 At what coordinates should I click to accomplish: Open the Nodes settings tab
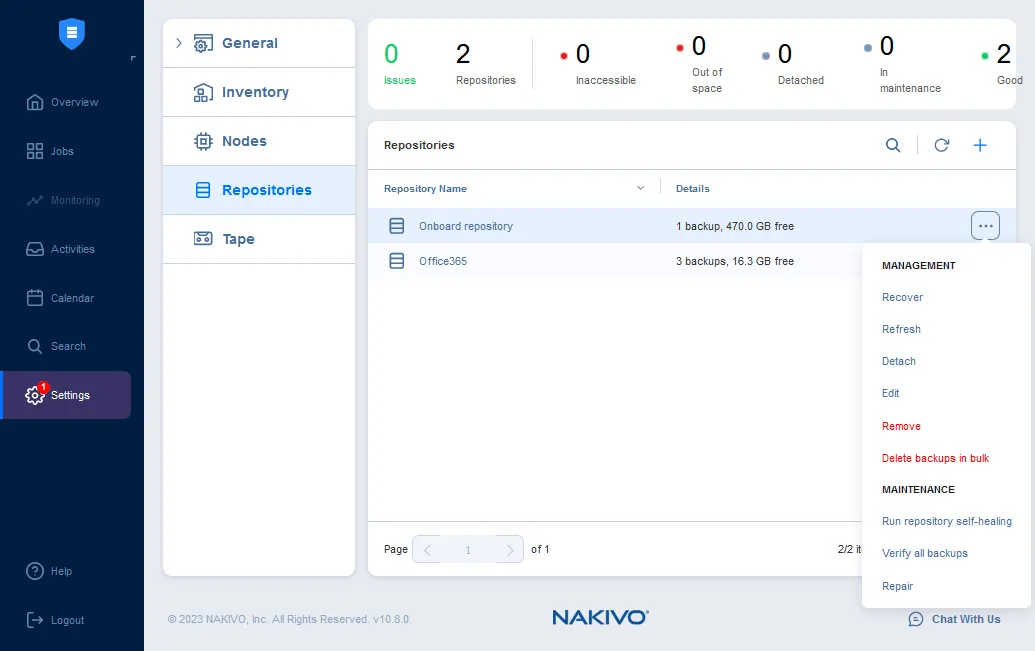(244, 141)
